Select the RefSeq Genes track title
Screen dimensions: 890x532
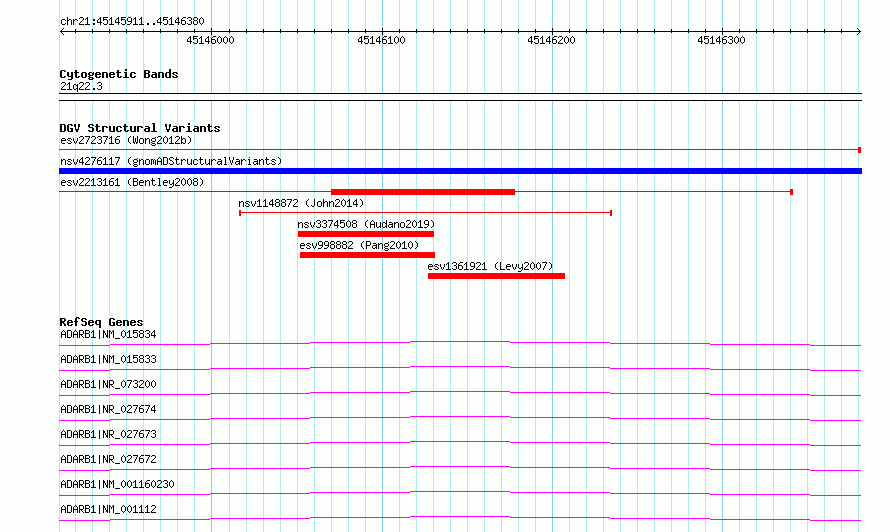(x=101, y=322)
